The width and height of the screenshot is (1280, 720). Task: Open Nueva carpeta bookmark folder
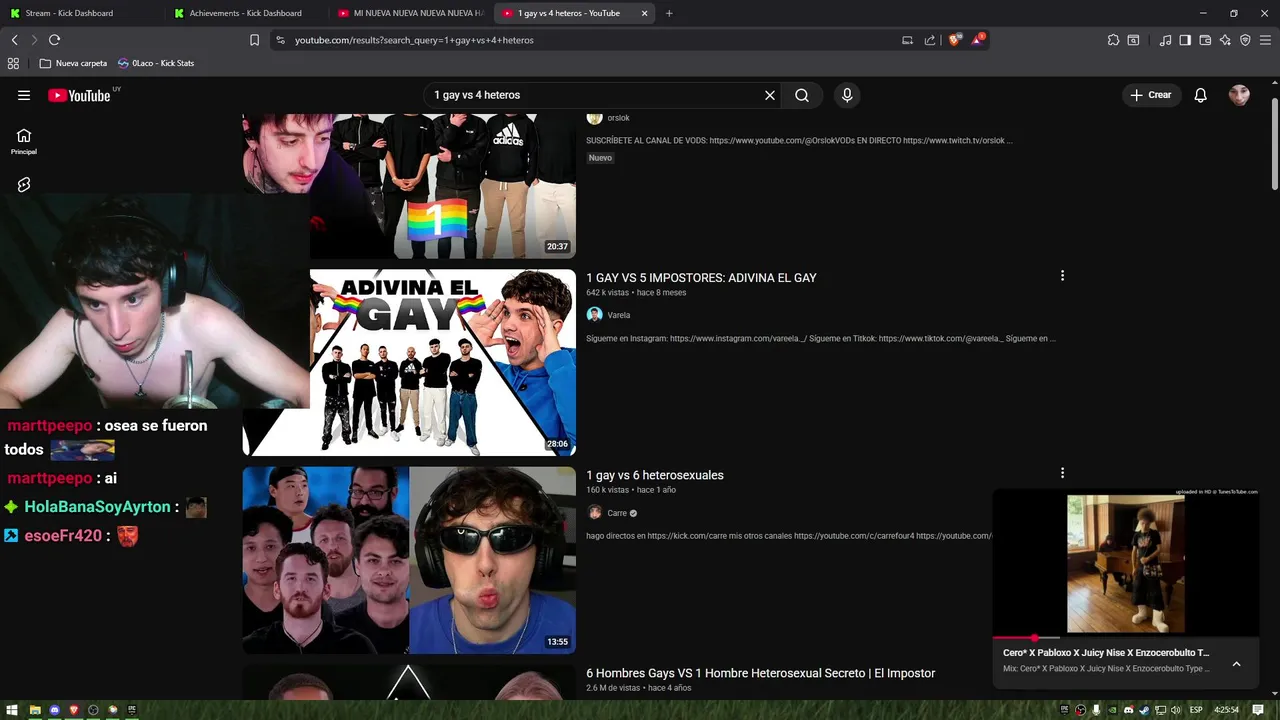[73, 63]
